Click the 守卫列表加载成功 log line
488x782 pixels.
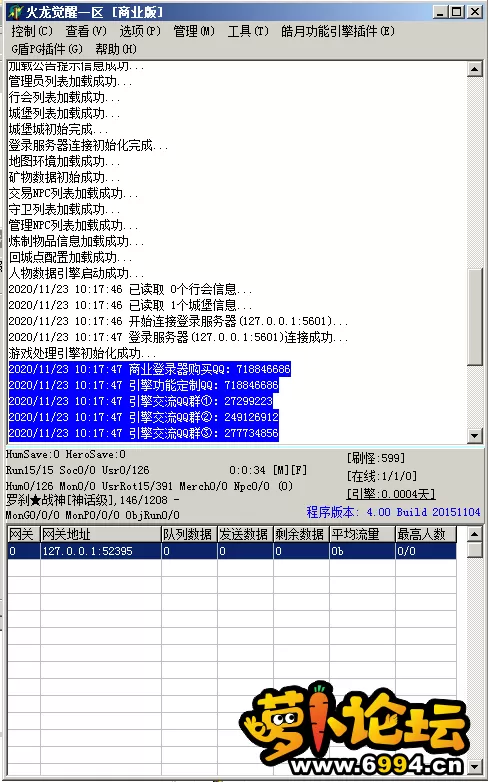click(64, 209)
